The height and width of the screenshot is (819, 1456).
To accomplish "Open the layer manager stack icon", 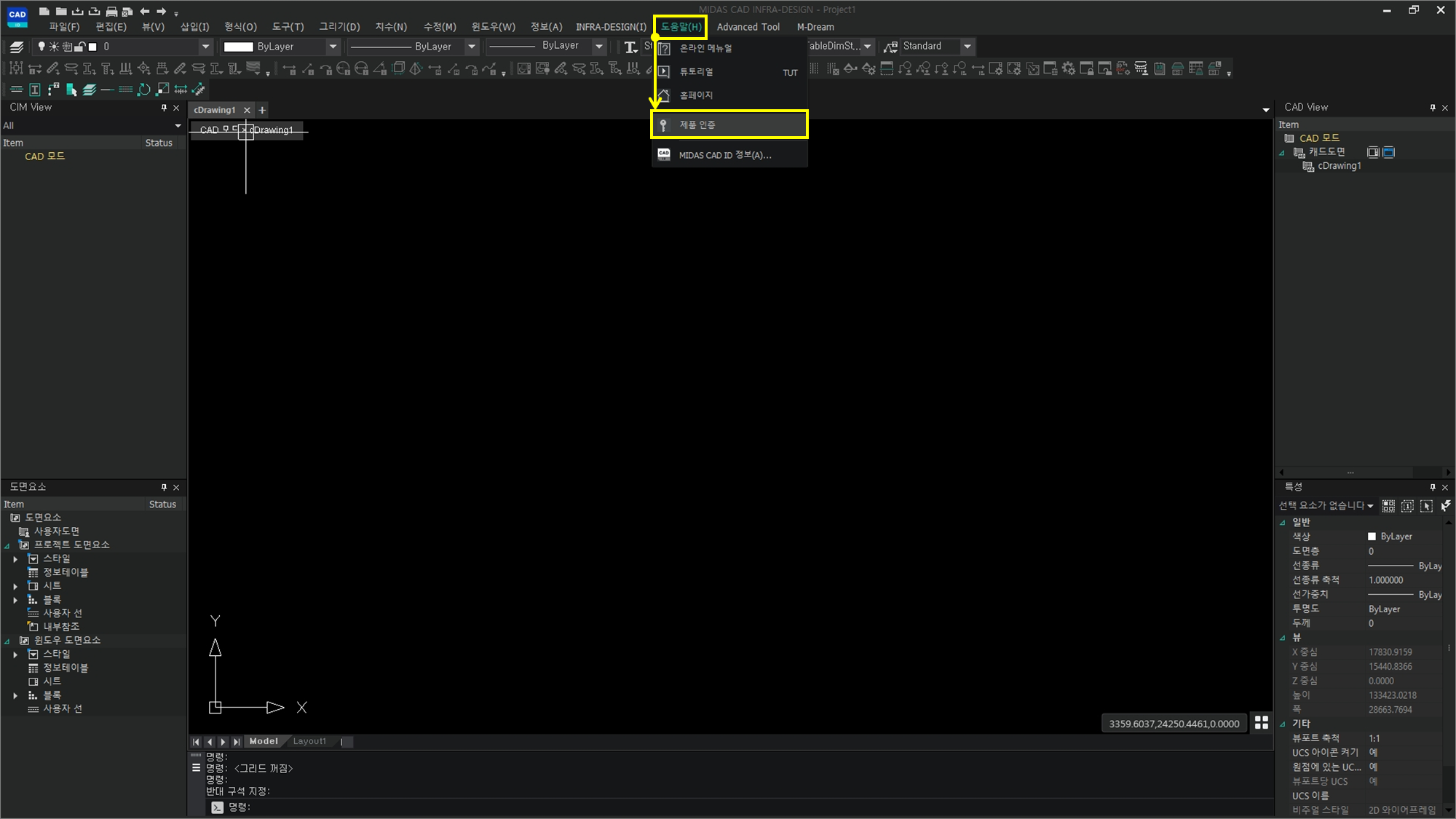I will coord(17,47).
